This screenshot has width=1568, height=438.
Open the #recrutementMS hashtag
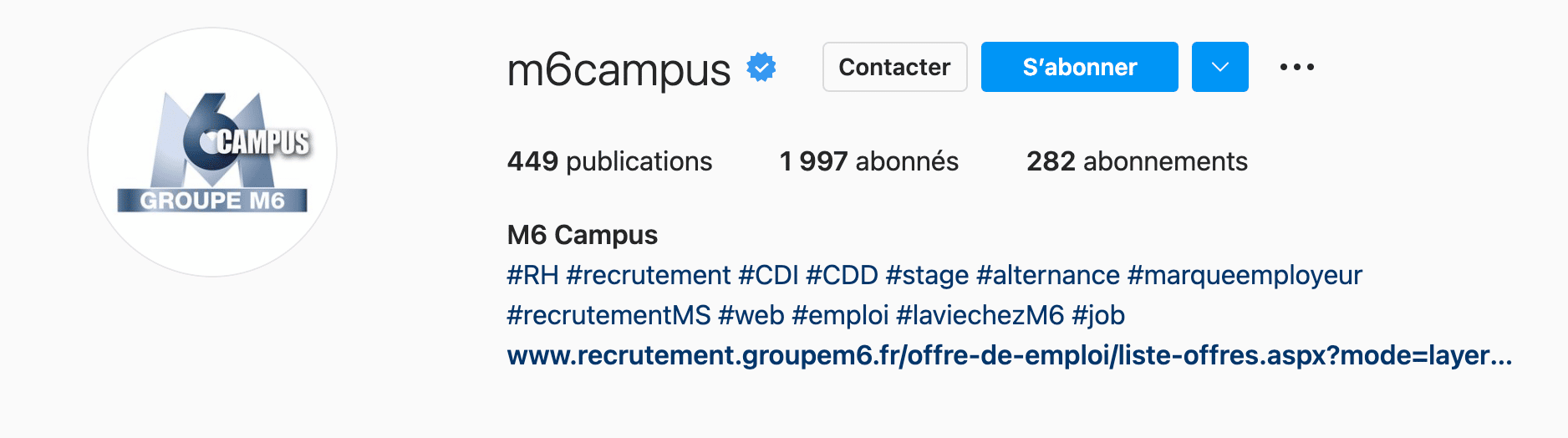(609, 315)
